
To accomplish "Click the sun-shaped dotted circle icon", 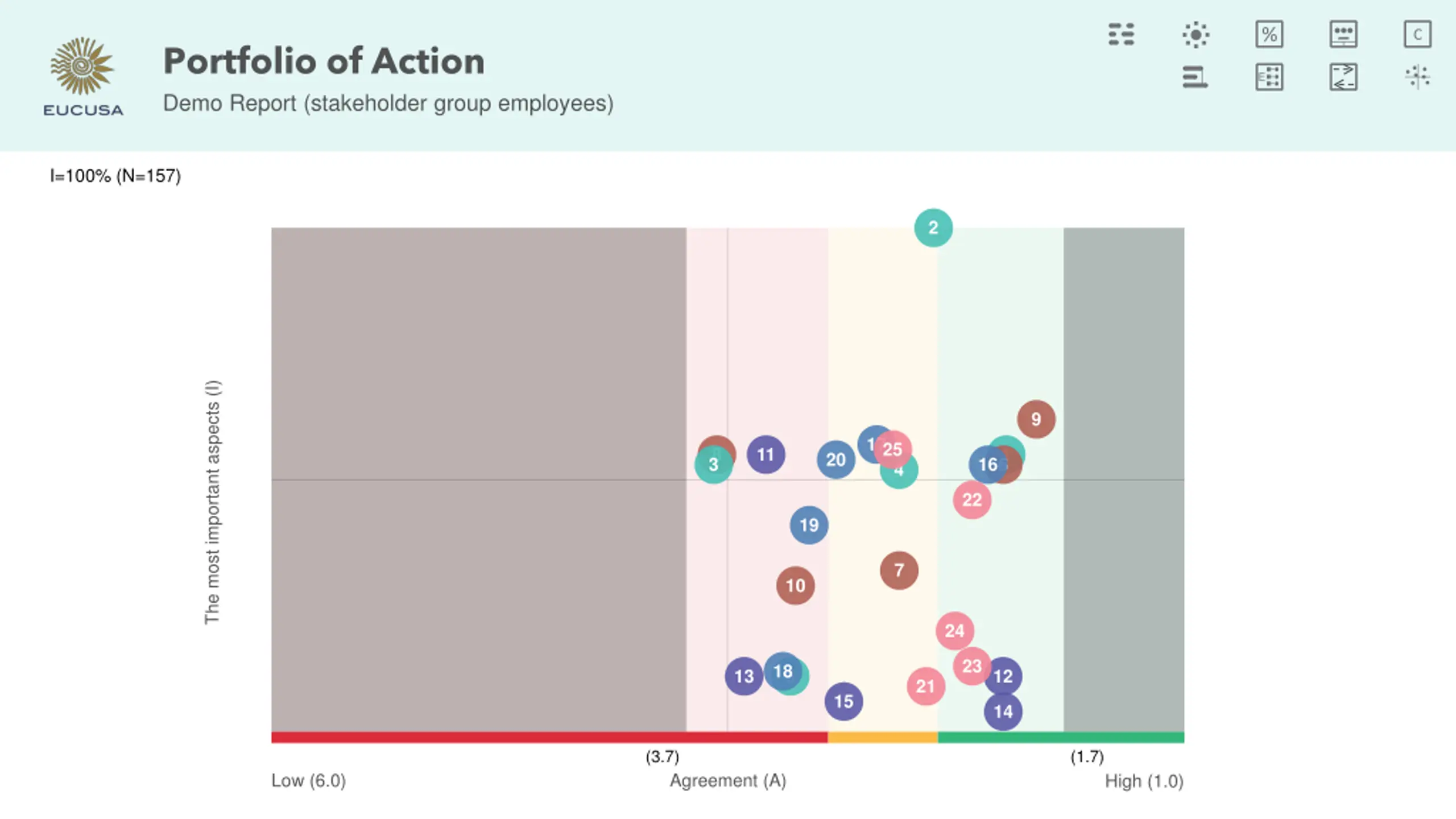I will [x=1196, y=35].
